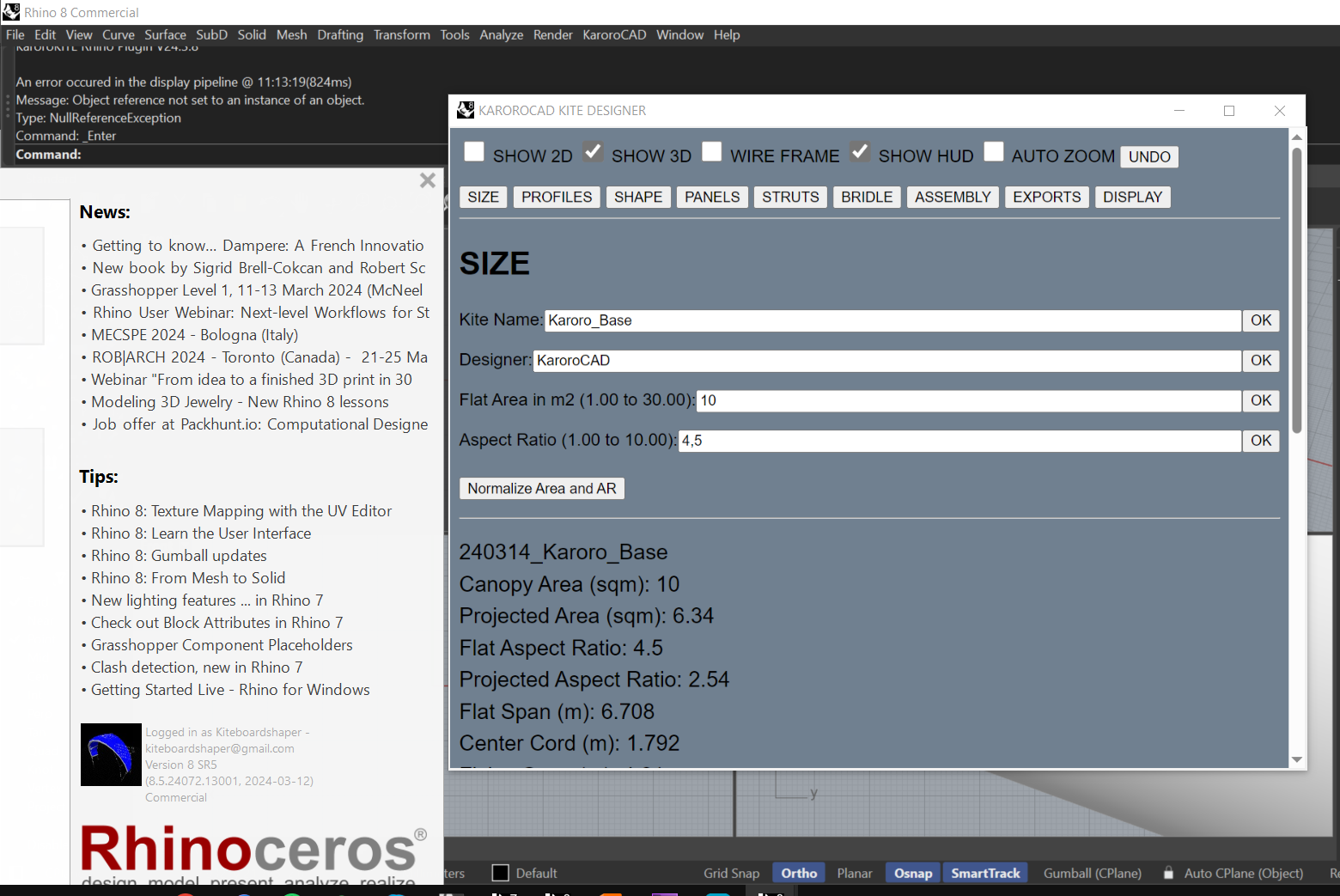This screenshot has height=896, width=1340.
Task: Click into the Designer input field
Action: tap(887, 361)
